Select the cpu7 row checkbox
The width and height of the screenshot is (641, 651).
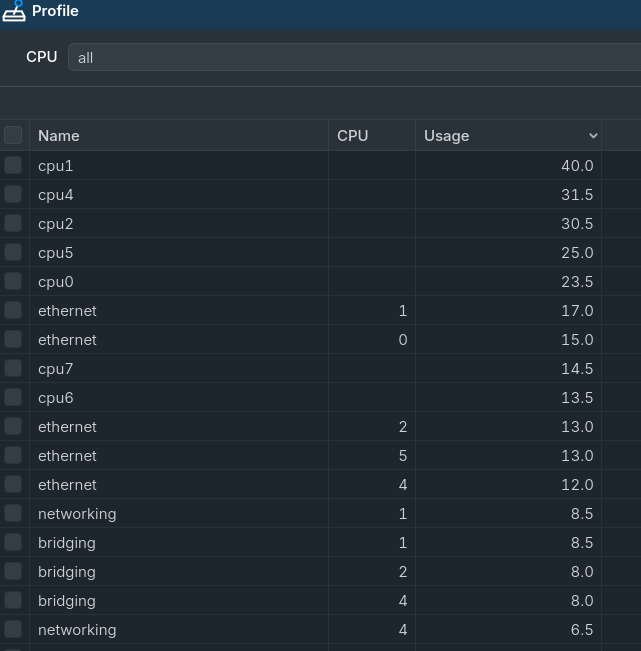(x=13, y=368)
